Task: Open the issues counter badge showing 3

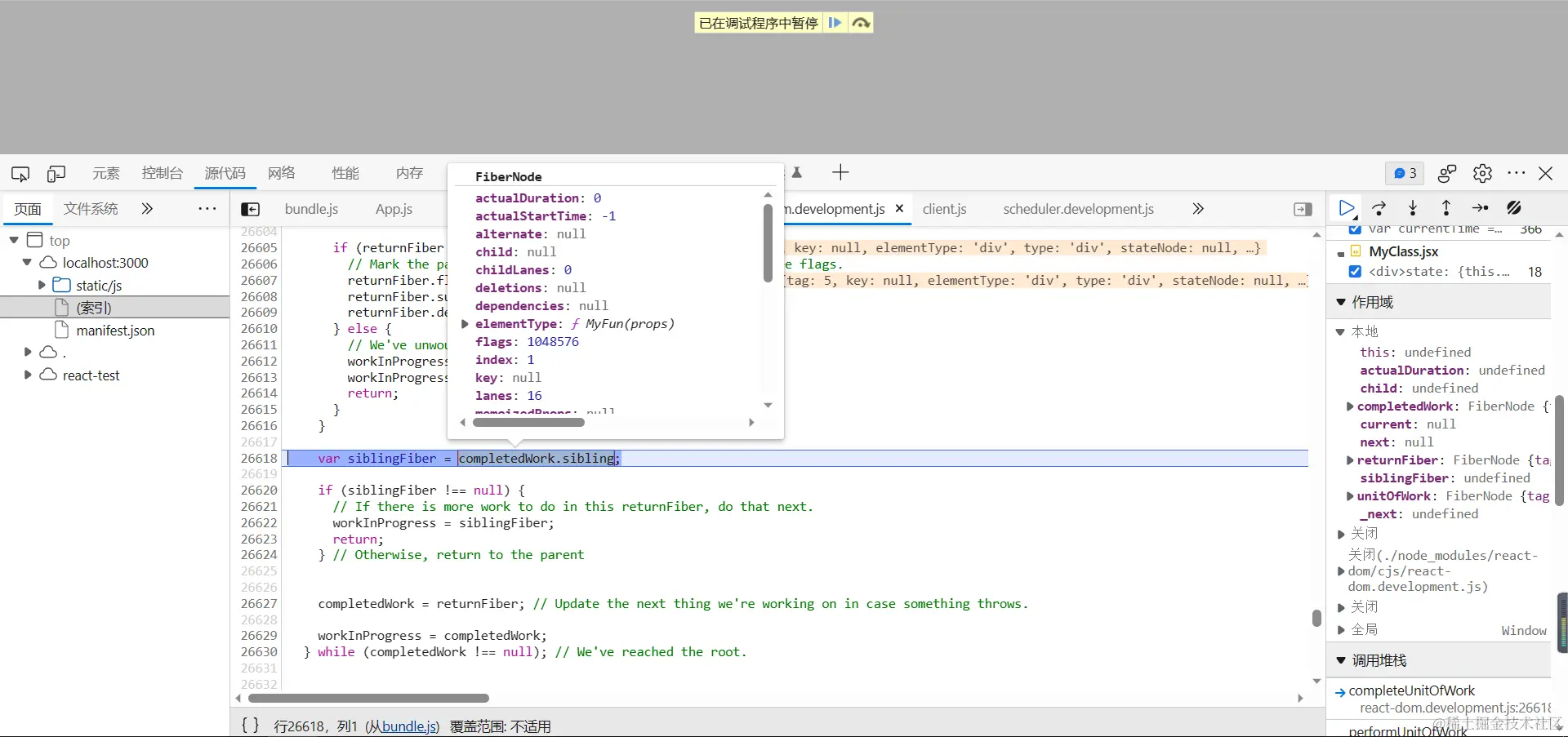Action: pos(1405,173)
